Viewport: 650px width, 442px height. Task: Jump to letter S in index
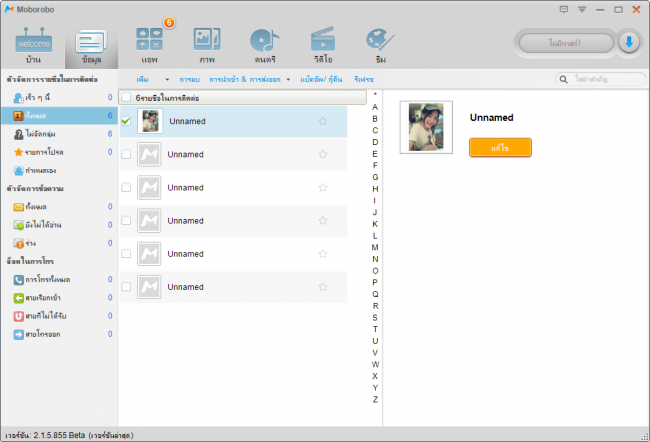click(375, 318)
